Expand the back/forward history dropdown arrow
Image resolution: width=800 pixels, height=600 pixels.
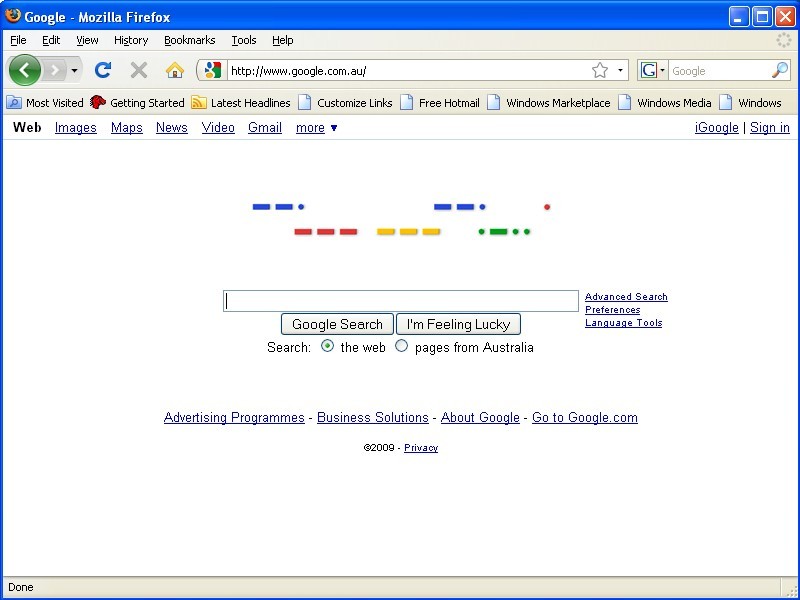coord(75,71)
